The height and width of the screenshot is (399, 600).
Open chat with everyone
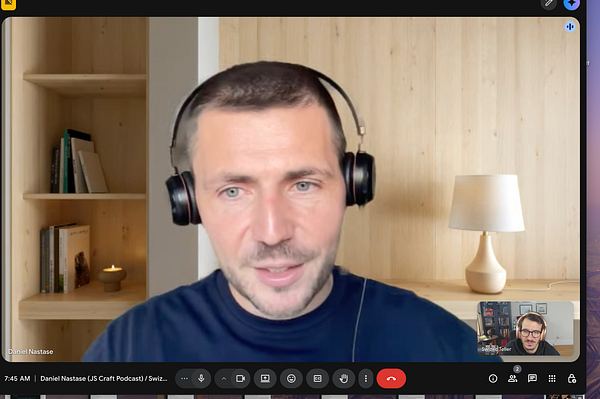(532, 378)
